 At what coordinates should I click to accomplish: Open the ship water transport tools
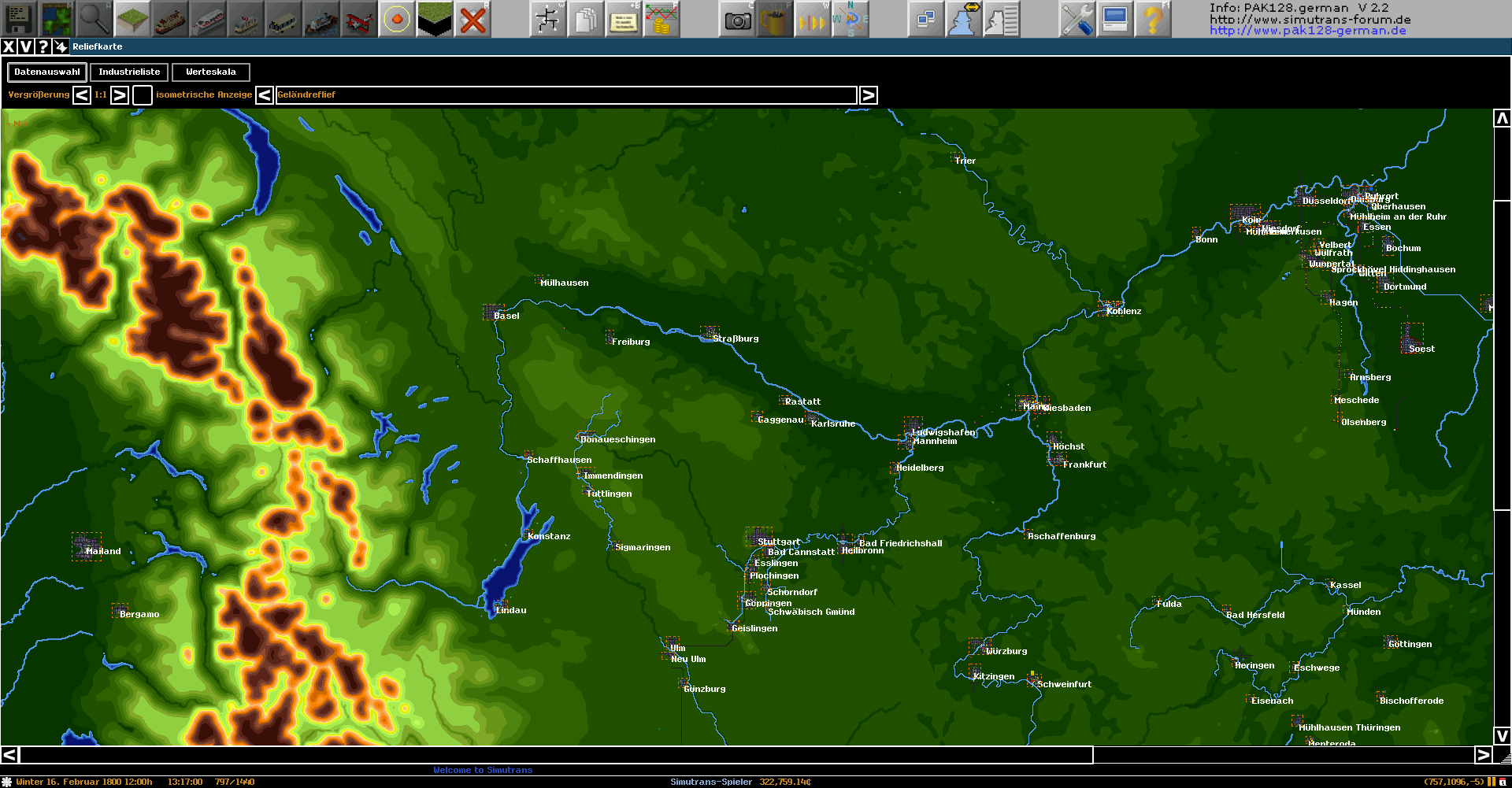pos(321,19)
